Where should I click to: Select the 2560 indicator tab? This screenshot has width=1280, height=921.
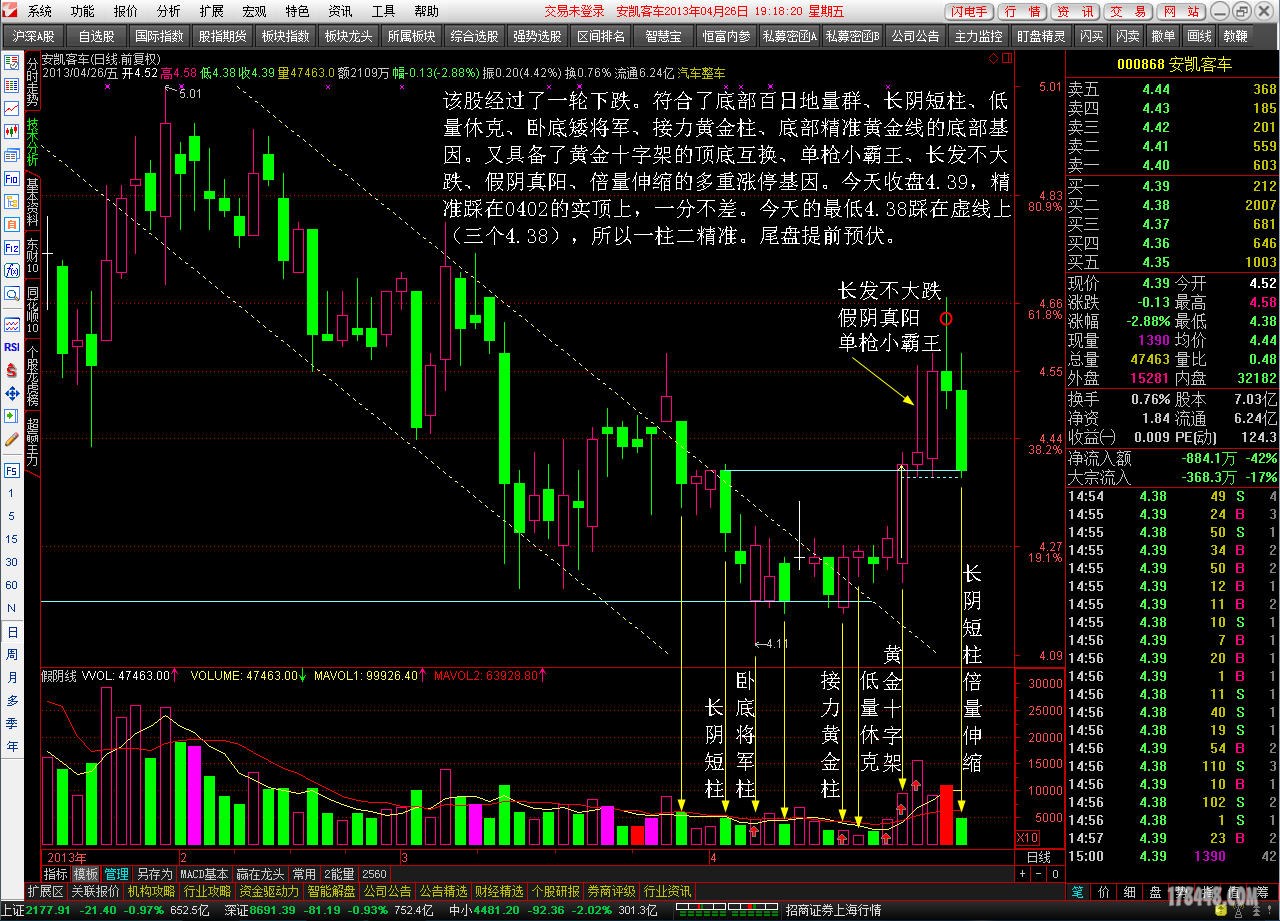pyautogui.click(x=374, y=873)
